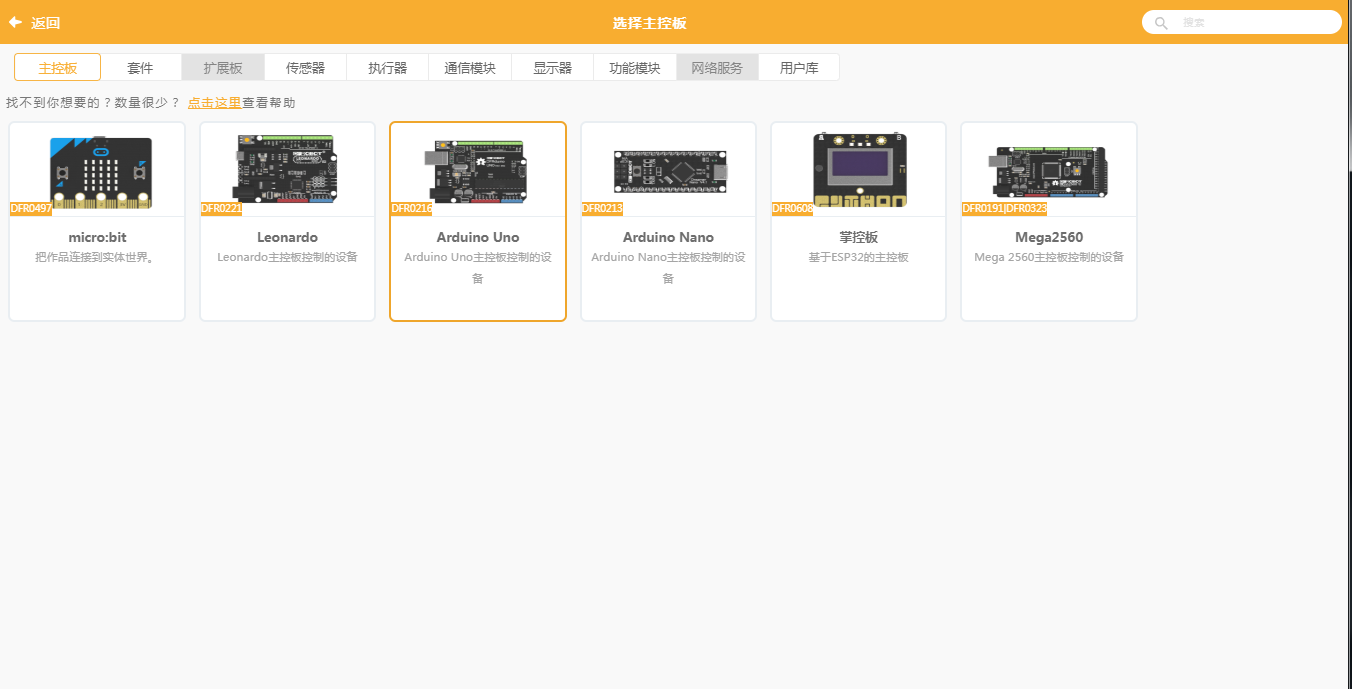Open the 显示器 tab

click(553, 68)
